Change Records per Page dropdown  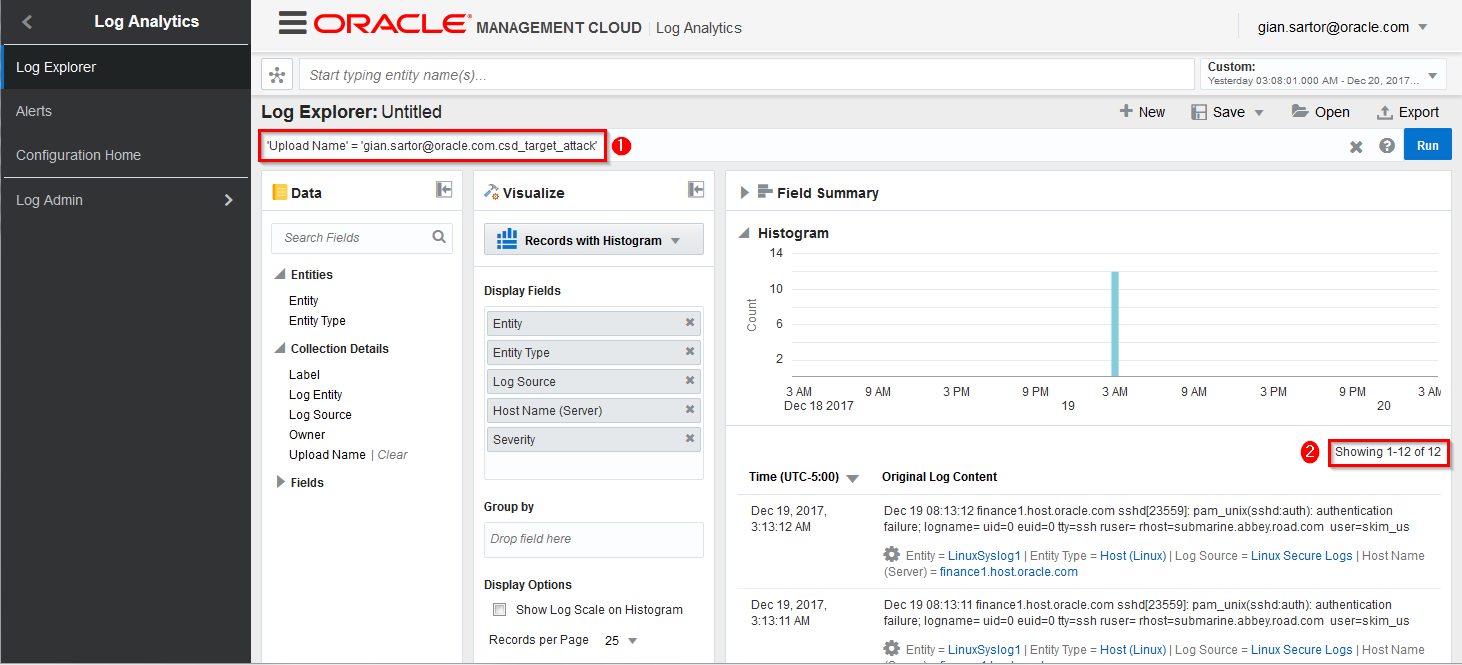[x=621, y=640]
